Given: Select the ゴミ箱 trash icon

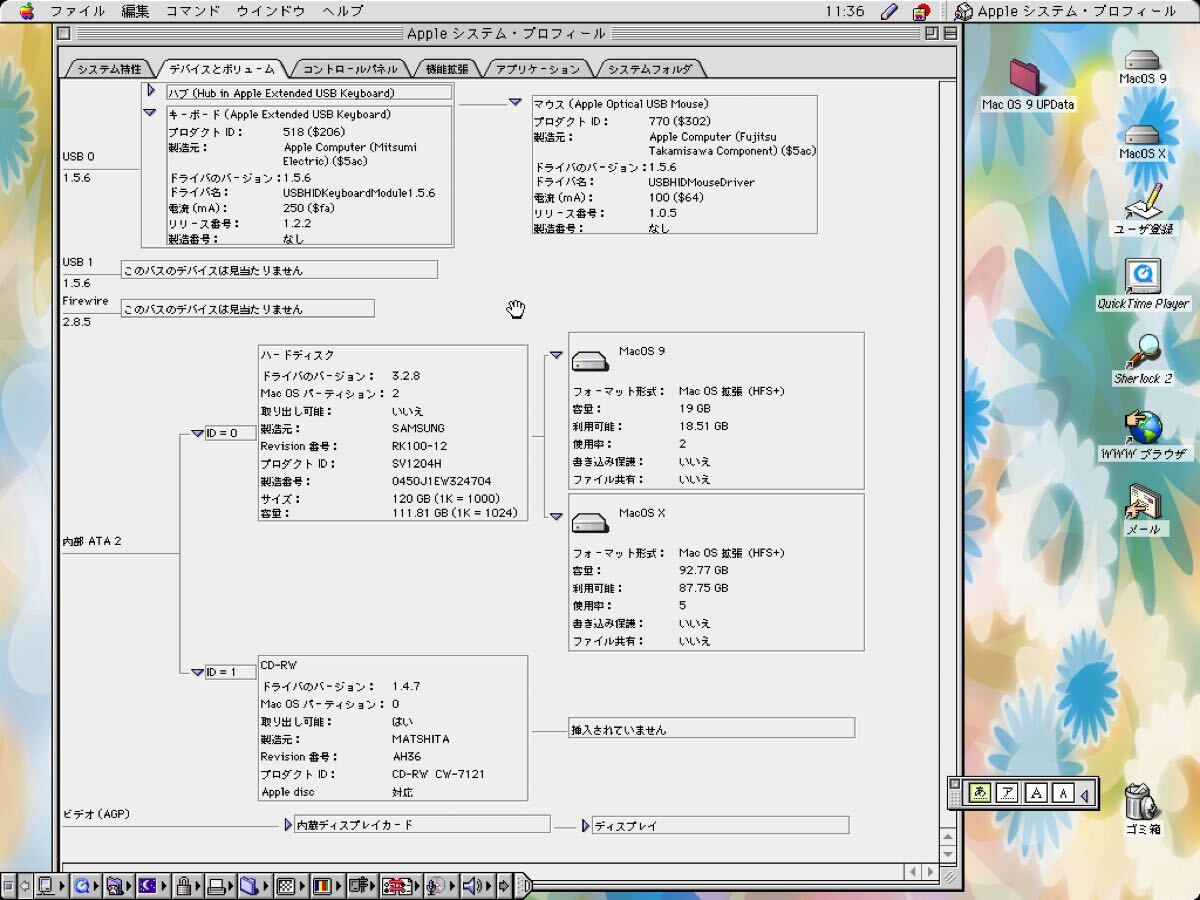Looking at the screenshot, I should pos(1142,801).
